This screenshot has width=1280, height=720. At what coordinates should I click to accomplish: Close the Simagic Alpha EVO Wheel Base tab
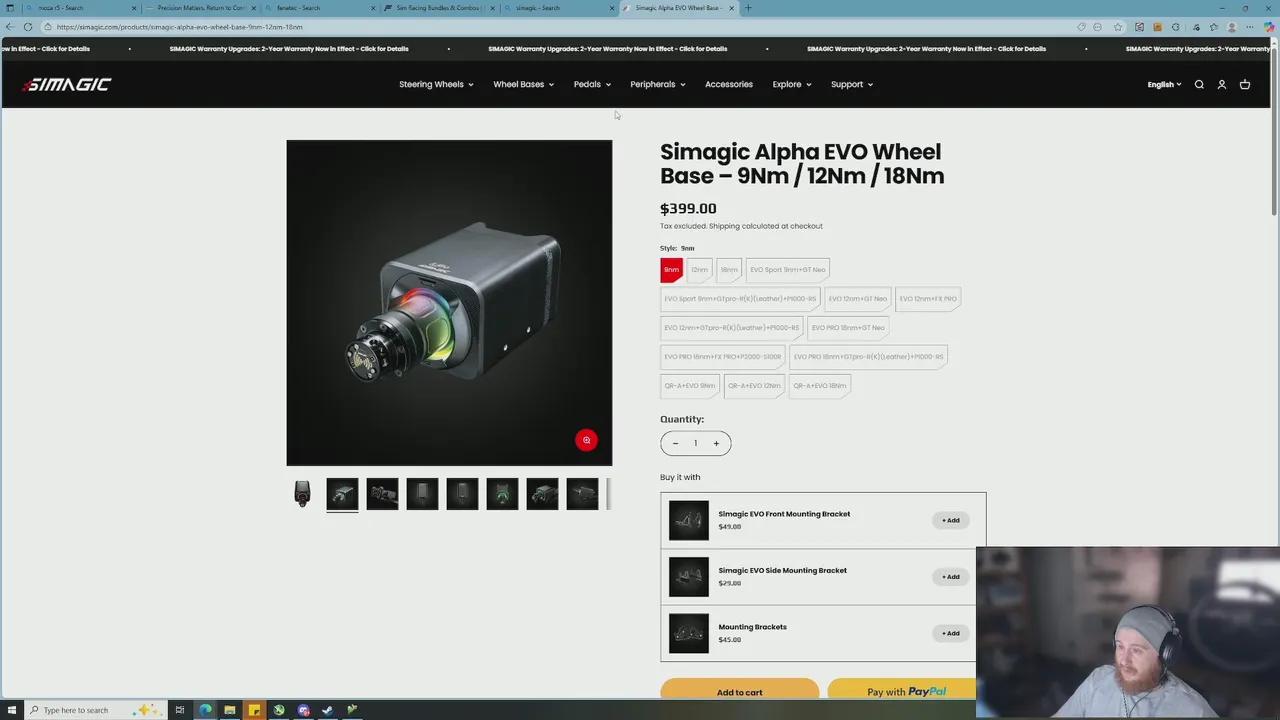tap(731, 8)
